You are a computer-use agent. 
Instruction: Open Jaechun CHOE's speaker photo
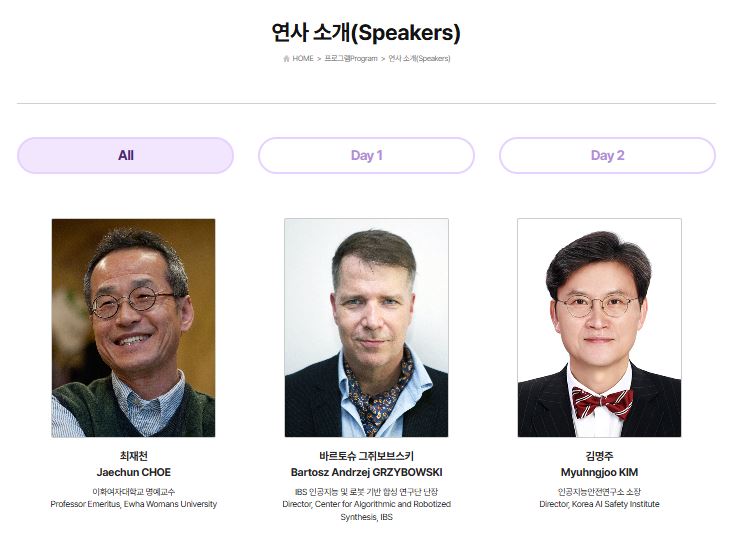click(x=133, y=327)
